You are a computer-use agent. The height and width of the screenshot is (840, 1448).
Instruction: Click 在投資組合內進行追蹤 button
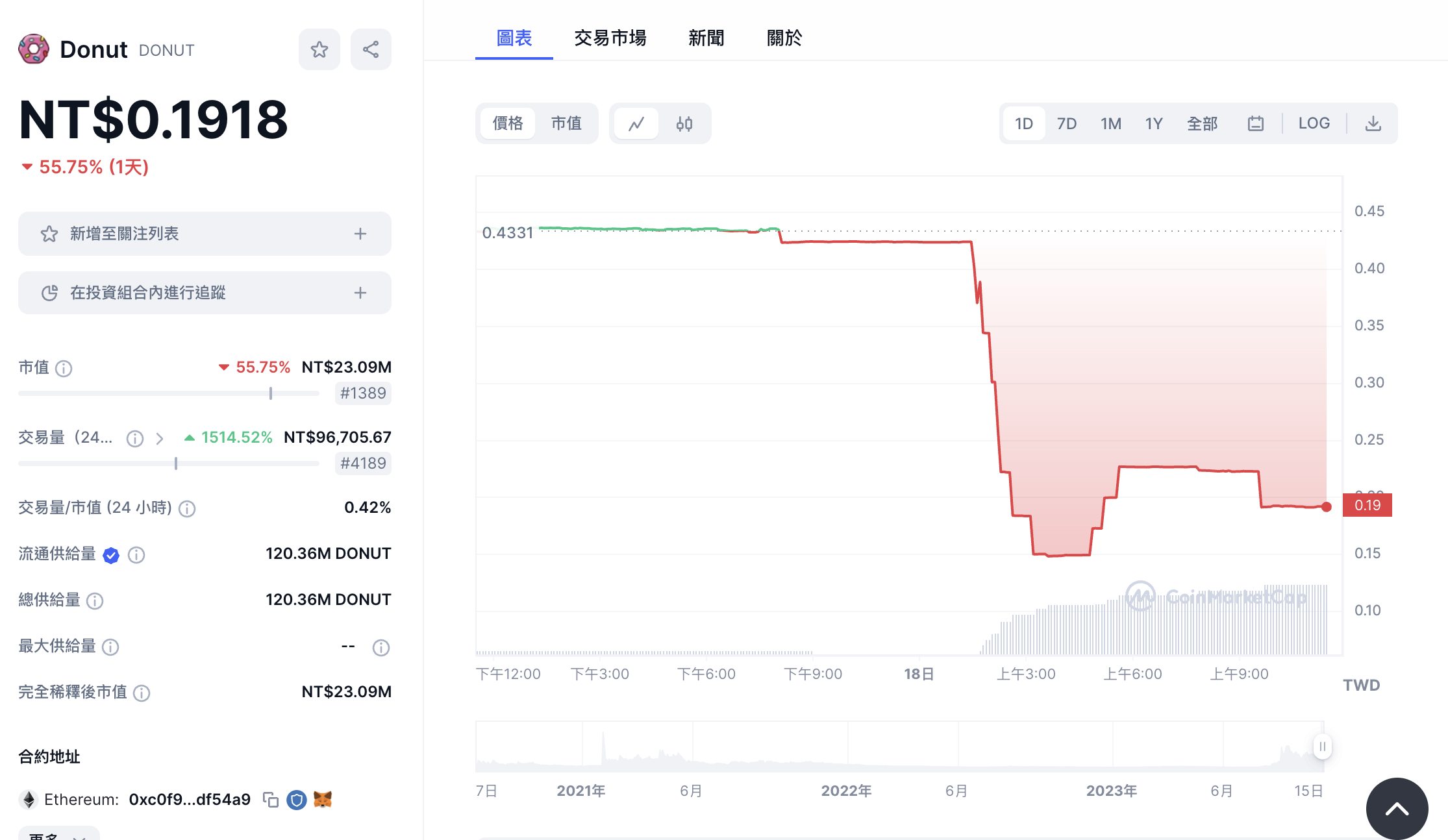click(205, 293)
